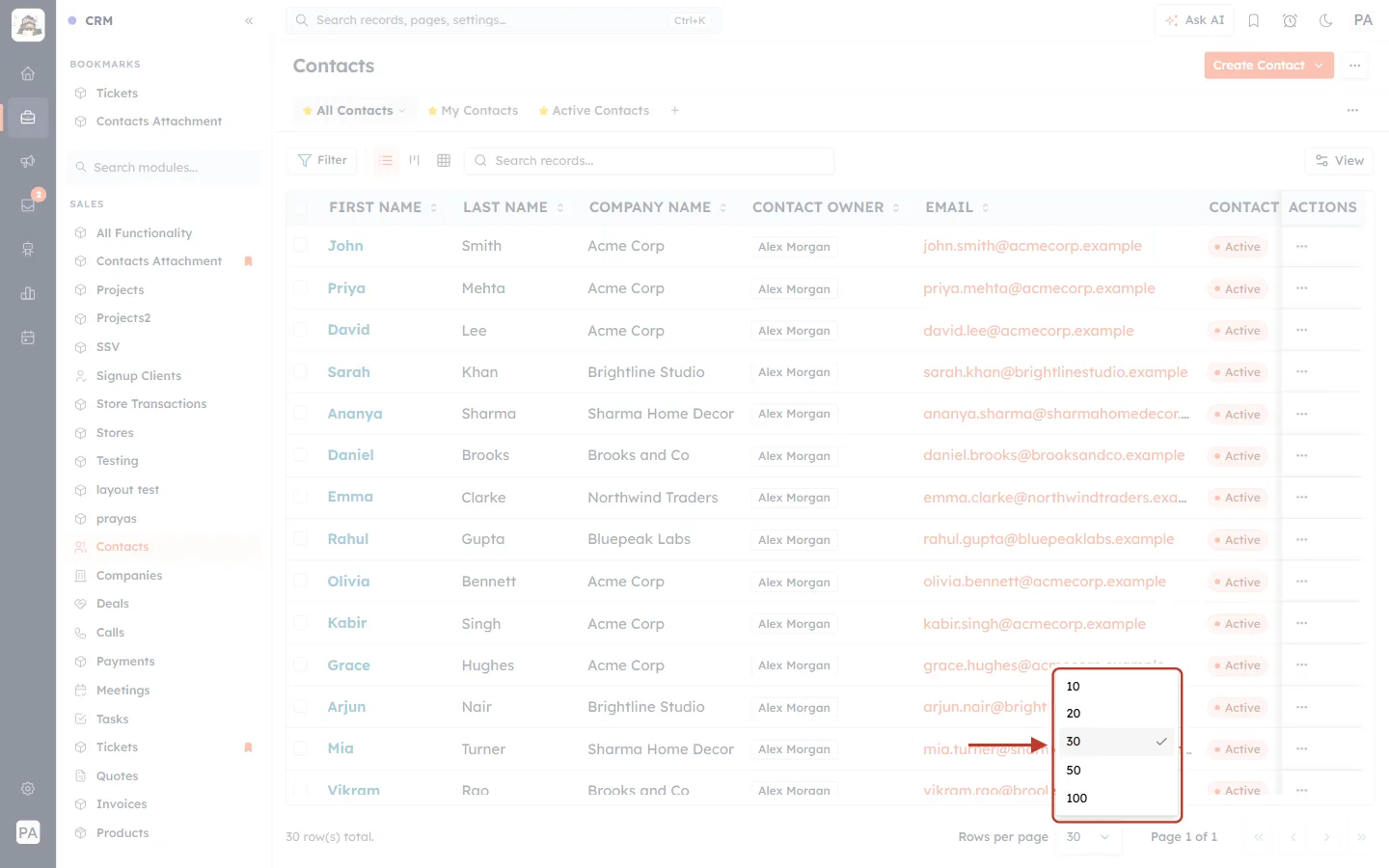Switch to the list view icon
The image size is (1389, 868).
tap(386, 160)
